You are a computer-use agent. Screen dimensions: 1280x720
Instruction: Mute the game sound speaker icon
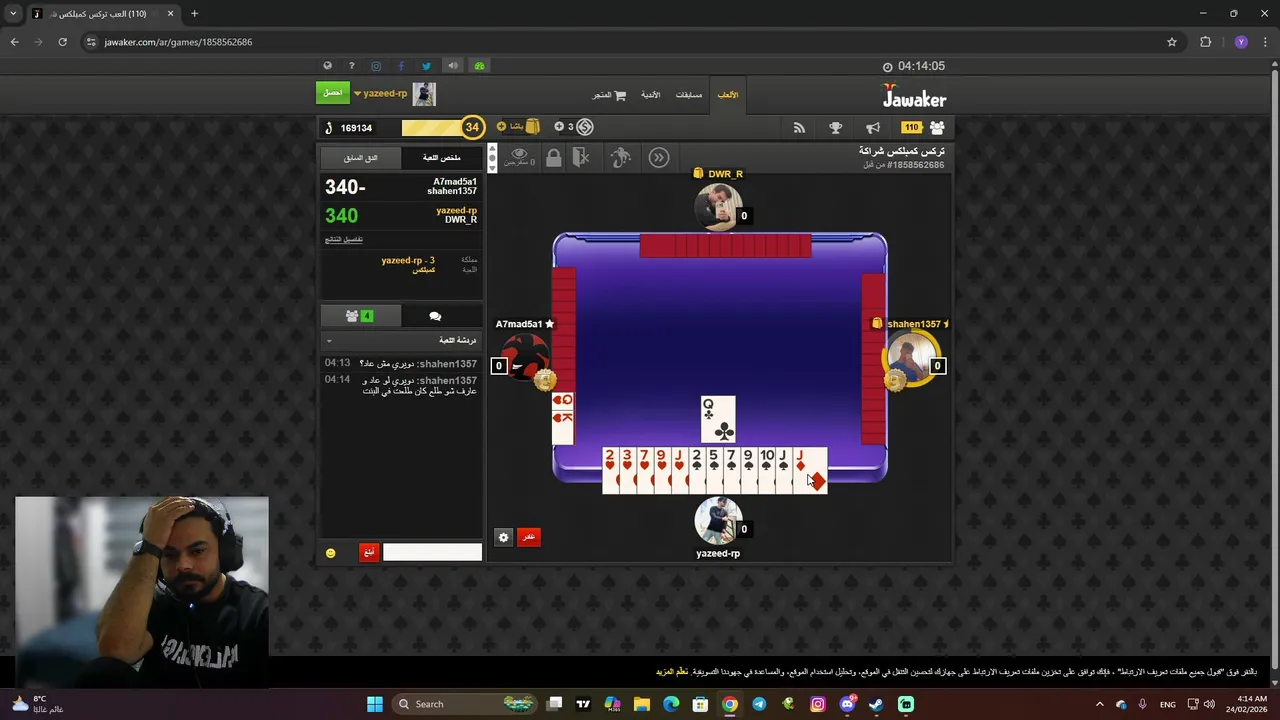pyautogui.click(x=453, y=66)
